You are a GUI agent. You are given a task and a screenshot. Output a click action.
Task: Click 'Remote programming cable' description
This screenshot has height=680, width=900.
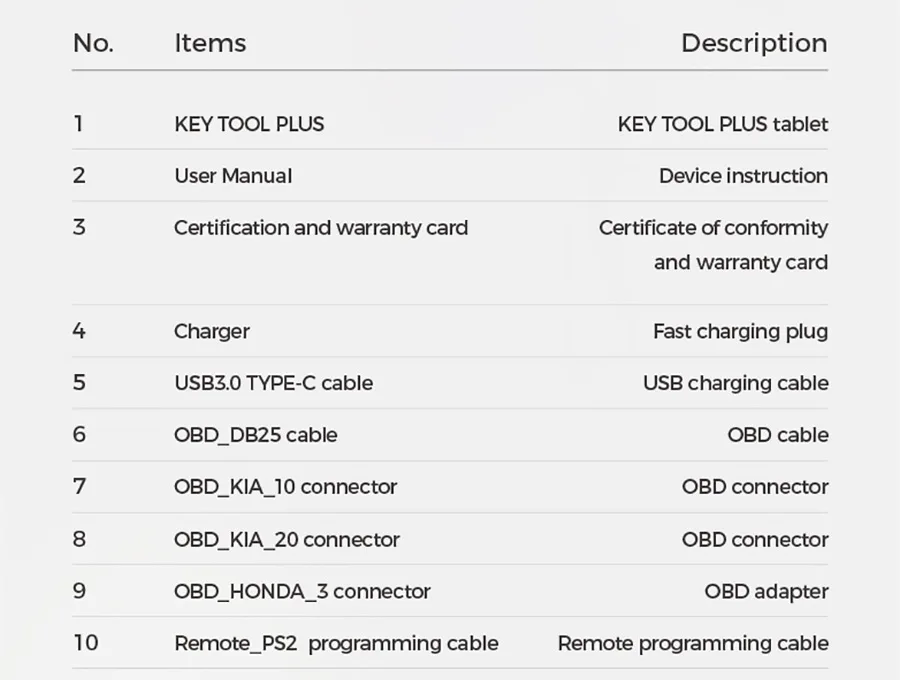(693, 643)
